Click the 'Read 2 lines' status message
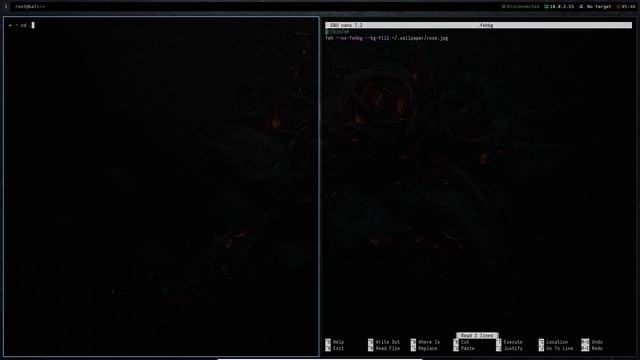 [x=477, y=336]
